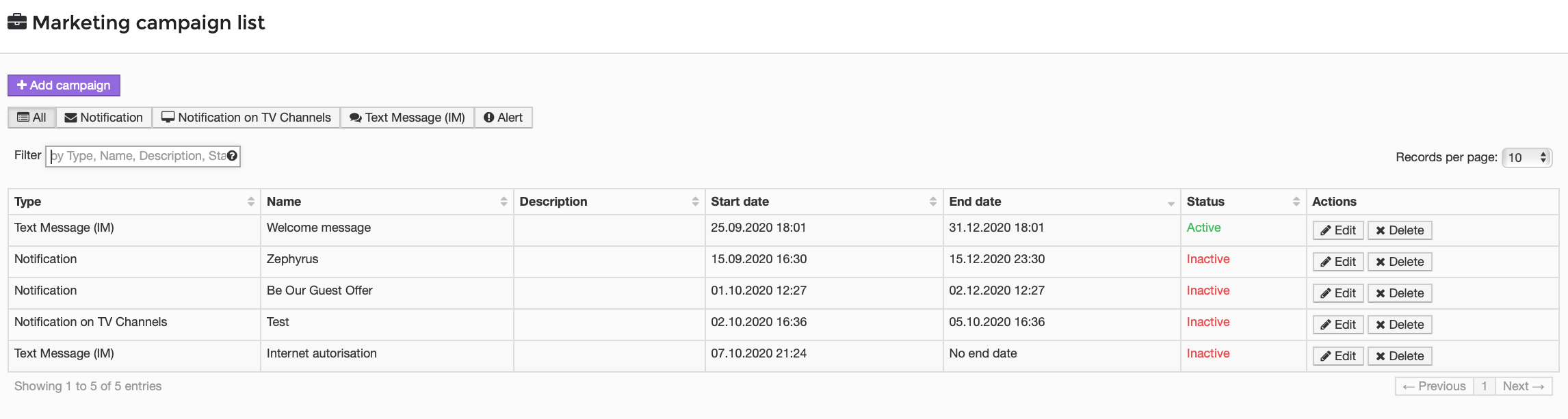Edit the Welcome message campaign
1568x419 pixels.
(1338, 230)
